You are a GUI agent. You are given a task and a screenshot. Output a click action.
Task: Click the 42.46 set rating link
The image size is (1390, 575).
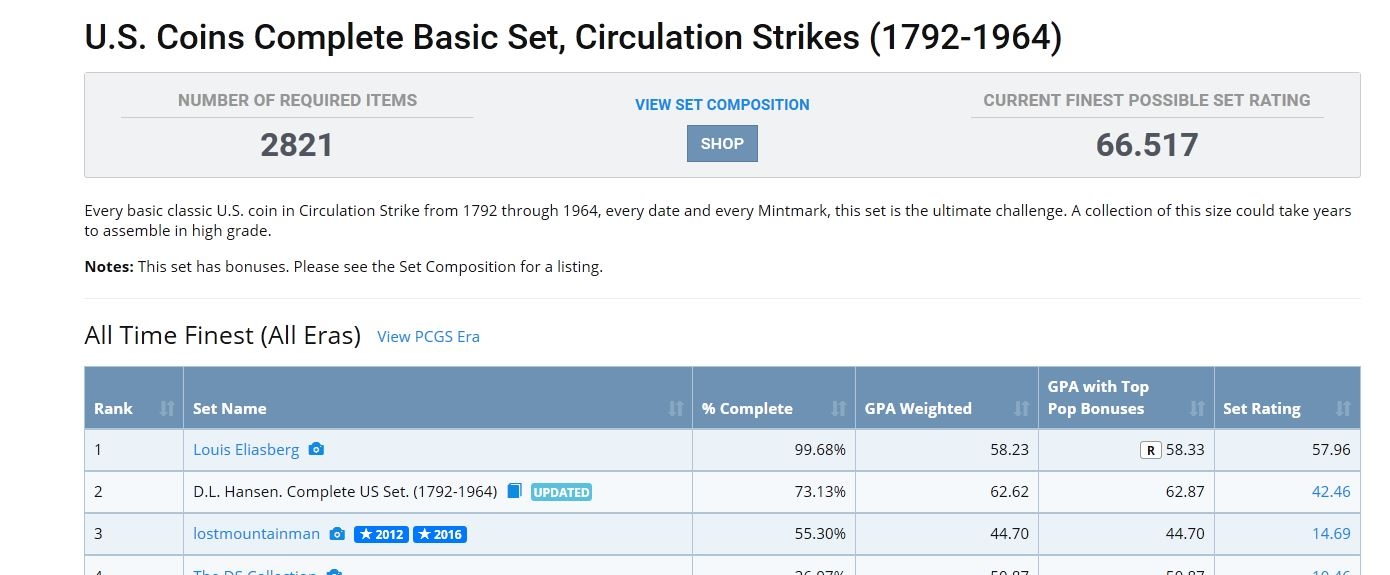point(1331,491)
